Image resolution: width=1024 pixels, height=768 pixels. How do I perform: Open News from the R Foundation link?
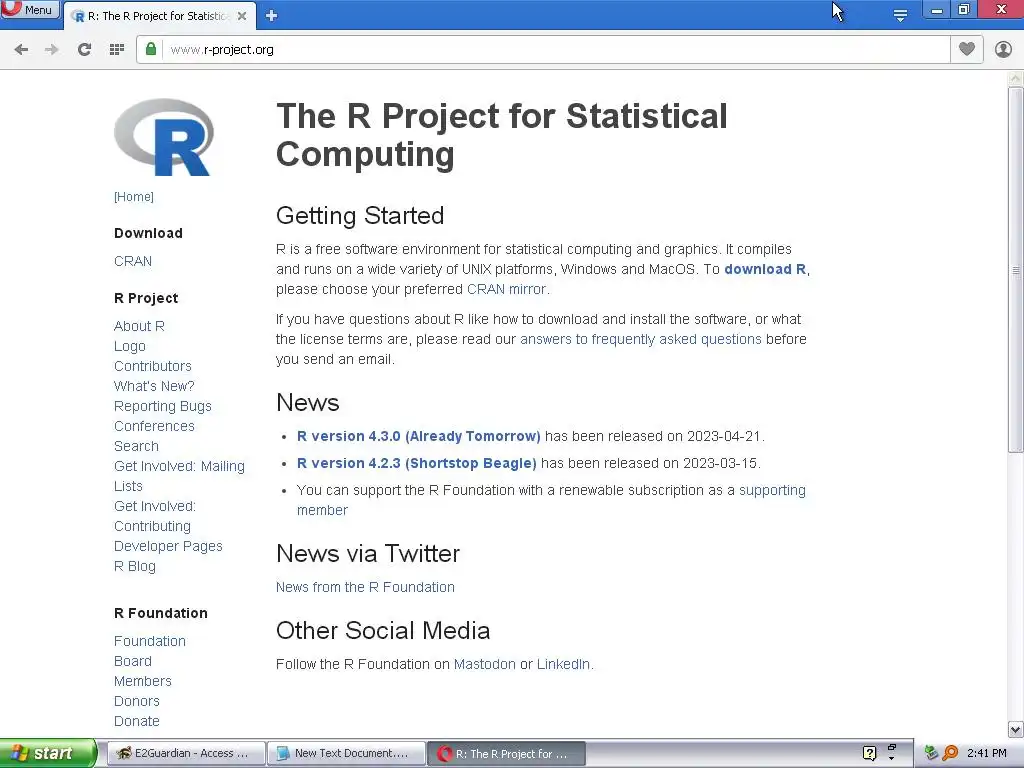coord(365,587)
